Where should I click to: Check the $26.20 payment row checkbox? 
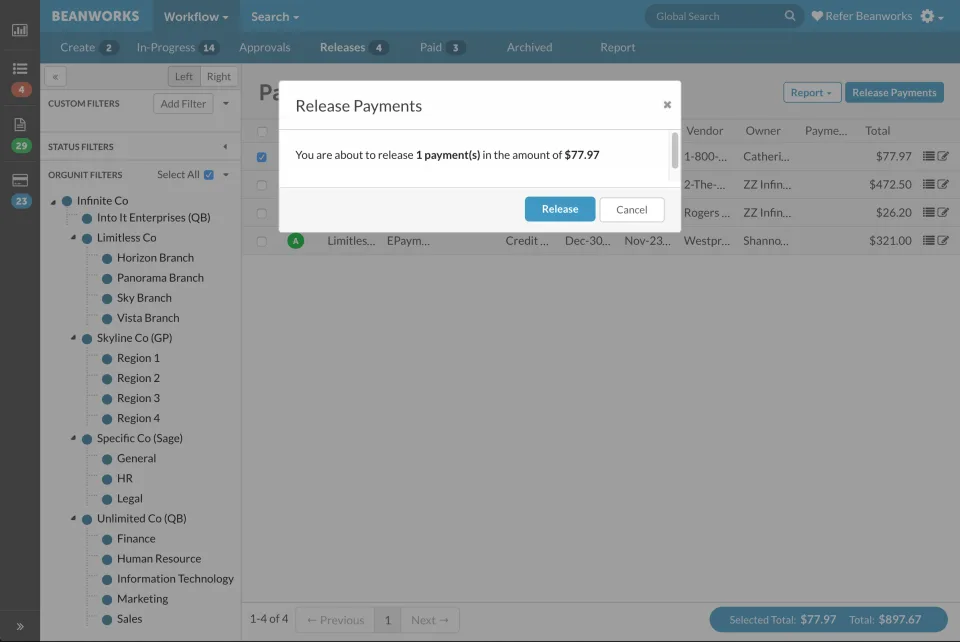[262, 213]
